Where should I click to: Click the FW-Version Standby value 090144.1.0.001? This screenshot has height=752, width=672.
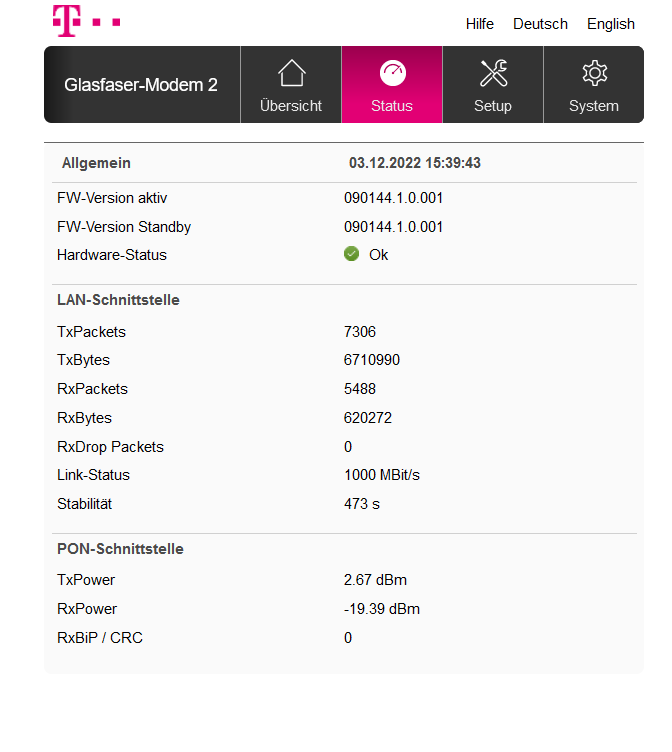393,227
